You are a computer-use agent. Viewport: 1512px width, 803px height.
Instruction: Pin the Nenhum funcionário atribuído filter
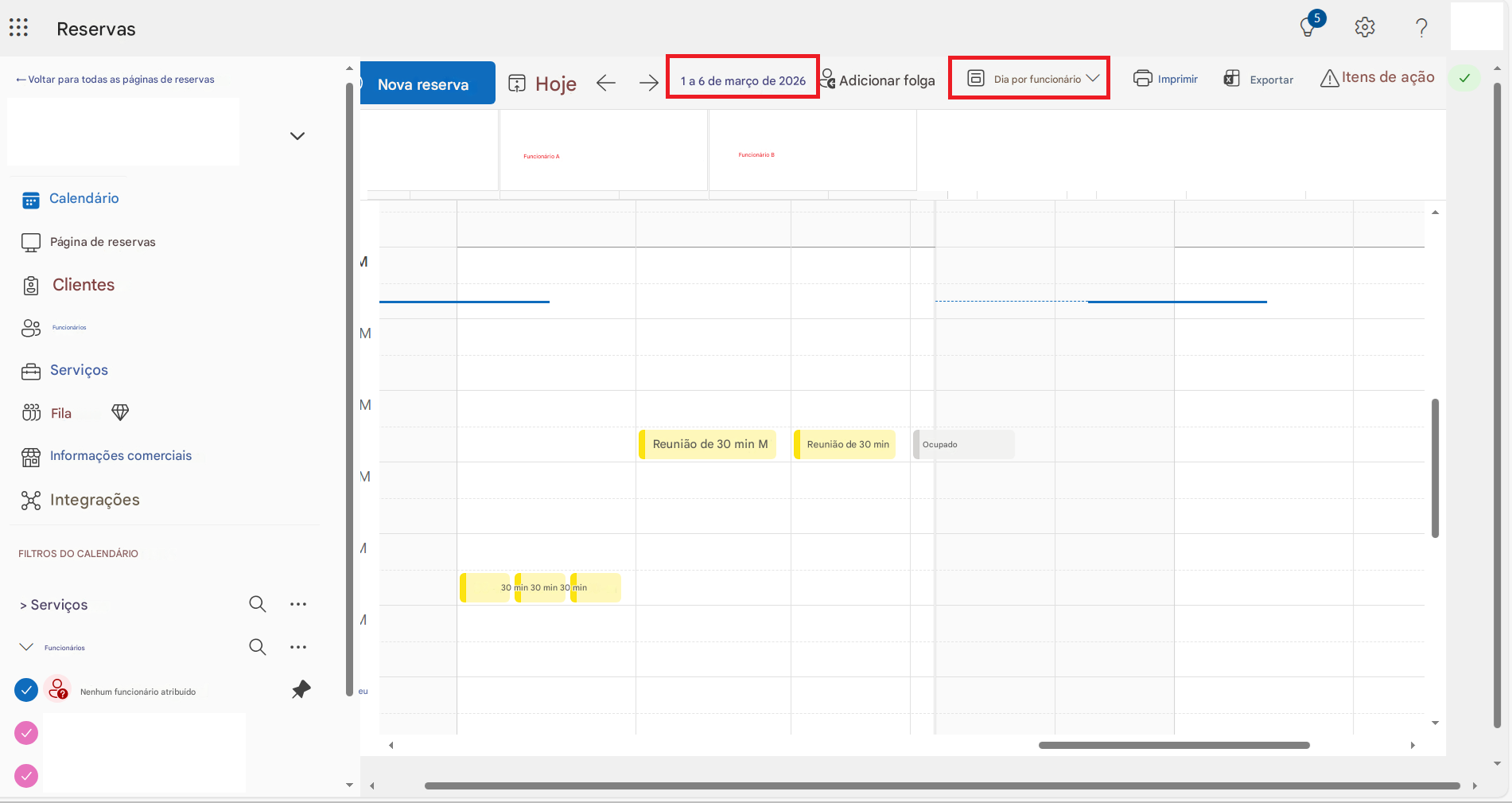(301, 689)
